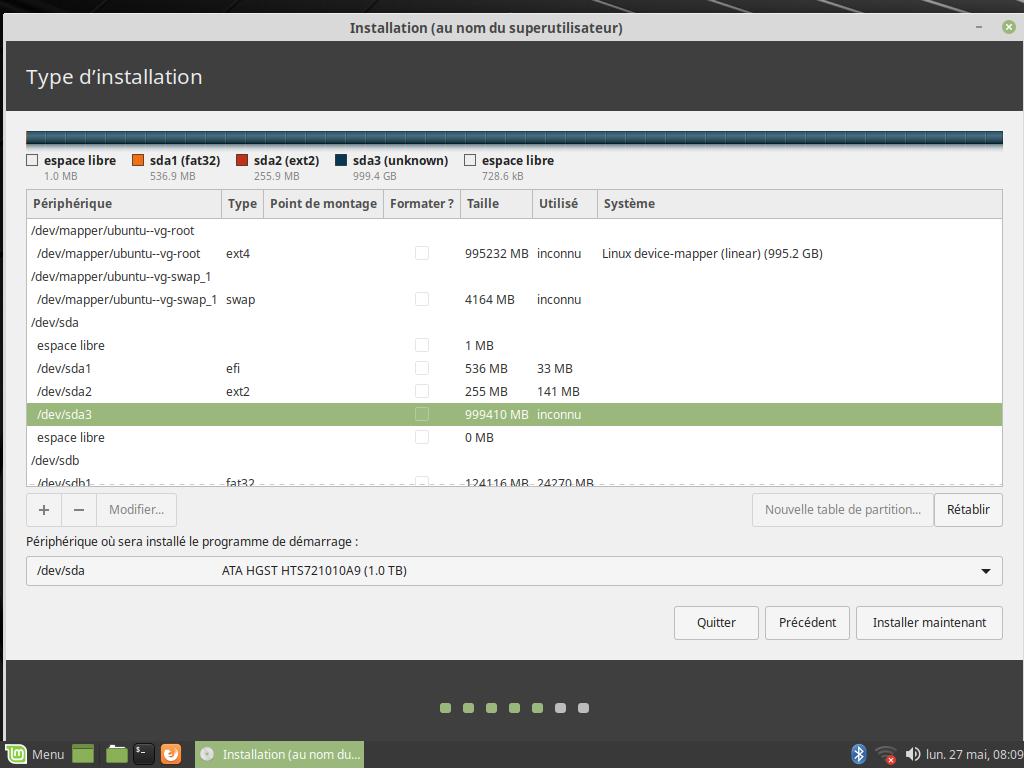
Task: Open the terminal from the taskbar
Action: click(x=144, y=754)
